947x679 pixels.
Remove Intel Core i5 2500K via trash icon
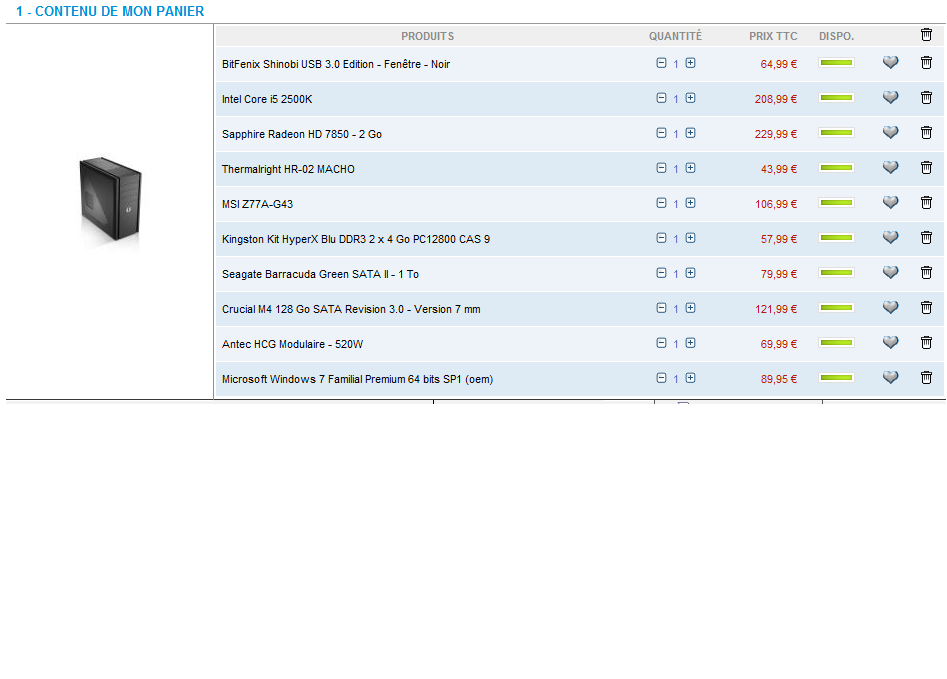tap(926, 98)
